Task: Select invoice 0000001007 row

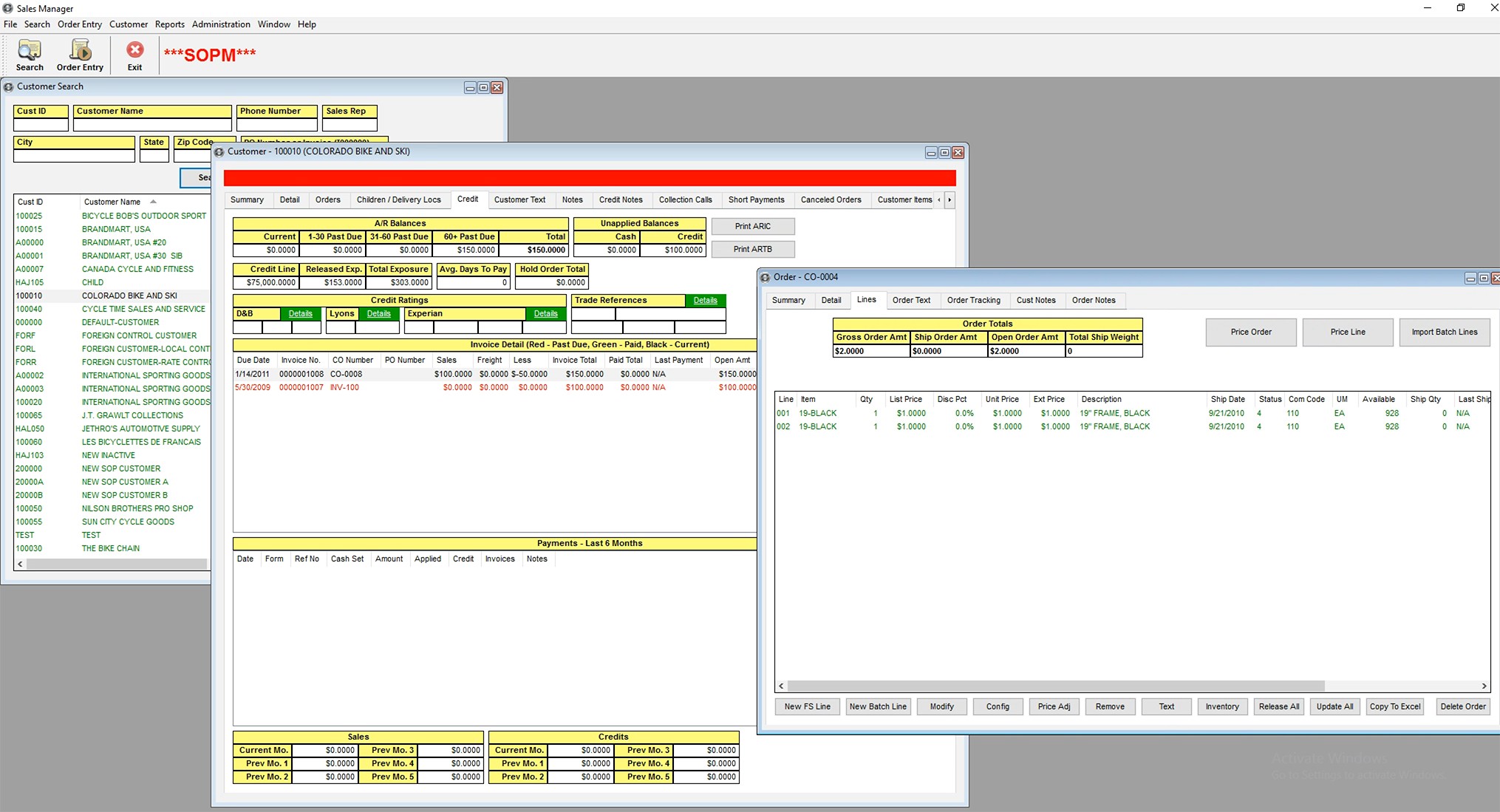Action: point(495,388)
